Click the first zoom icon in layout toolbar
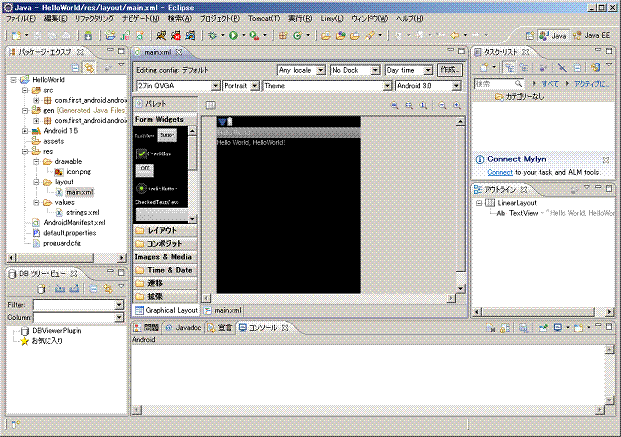 click(x=394, y=105)
